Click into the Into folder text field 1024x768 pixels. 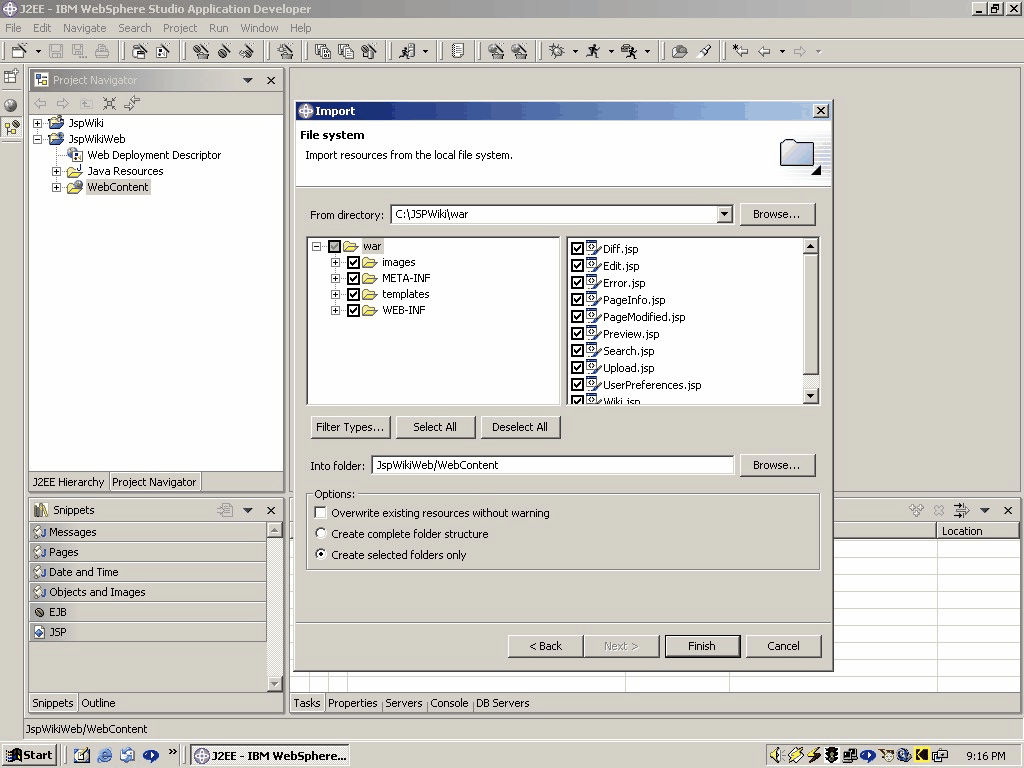coord(552,465)
